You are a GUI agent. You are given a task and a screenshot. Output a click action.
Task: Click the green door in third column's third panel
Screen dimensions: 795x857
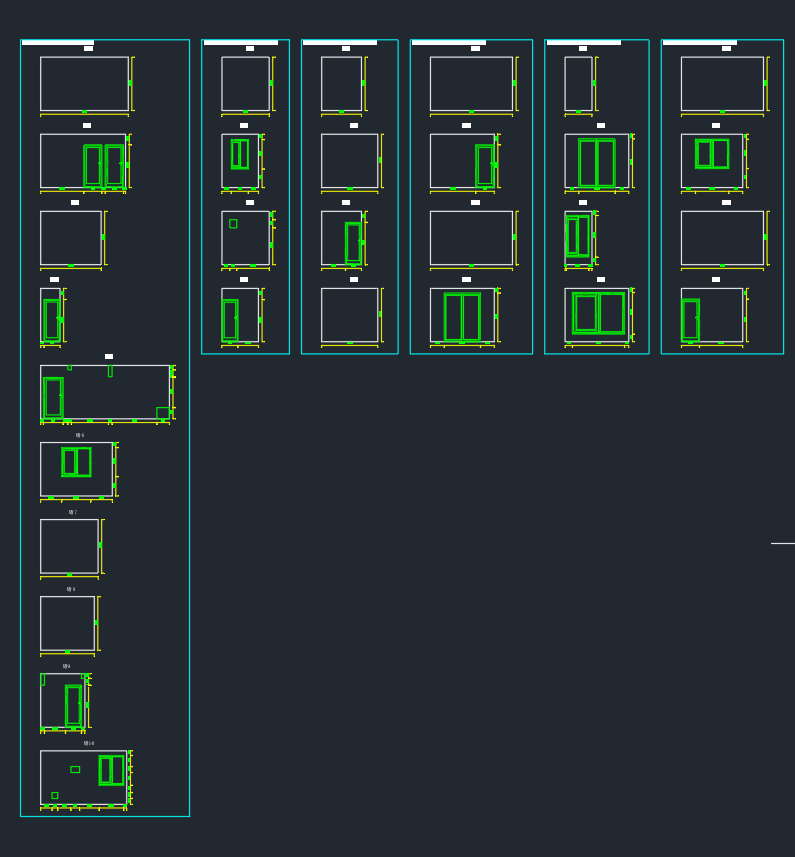coord(353,243)
